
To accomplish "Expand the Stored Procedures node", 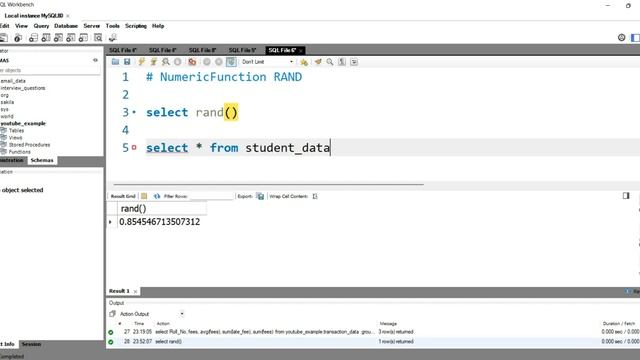I will [x=29, y=145].
